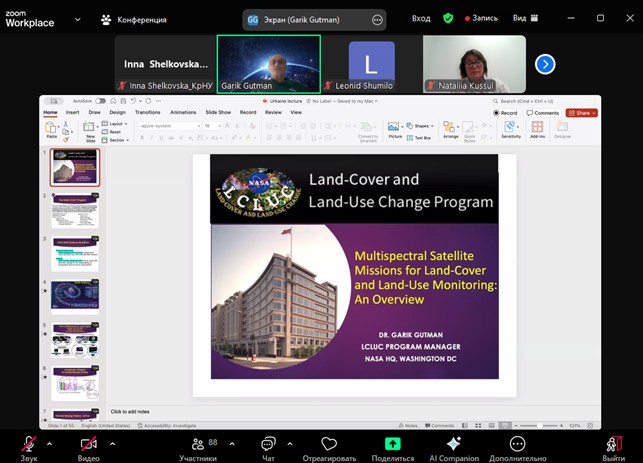643x463 pixels.
Task: Click the Undo arrow in PowerPoint
Action: click(x=133, y=101)
